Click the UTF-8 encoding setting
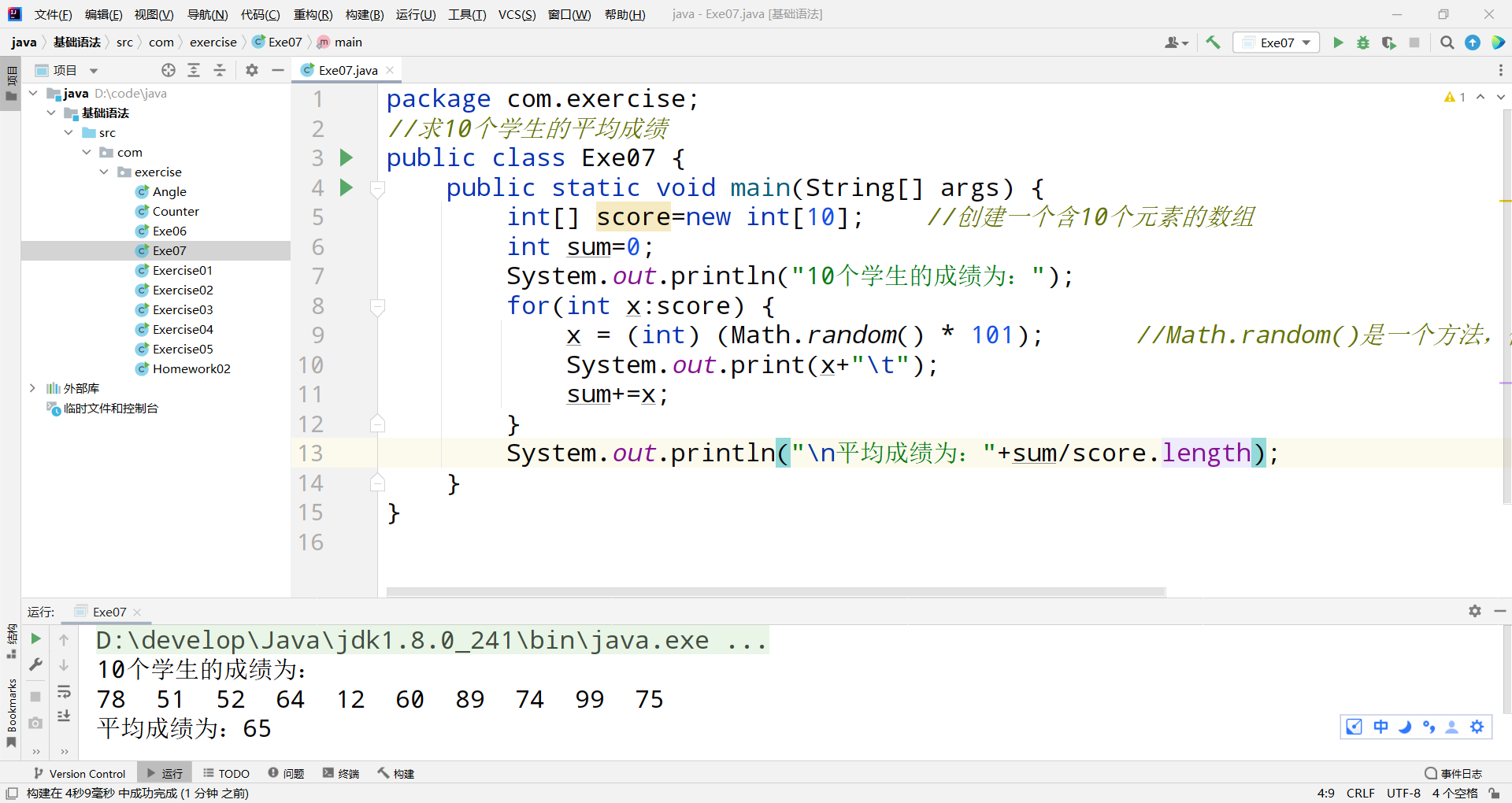 [1403, 793]
